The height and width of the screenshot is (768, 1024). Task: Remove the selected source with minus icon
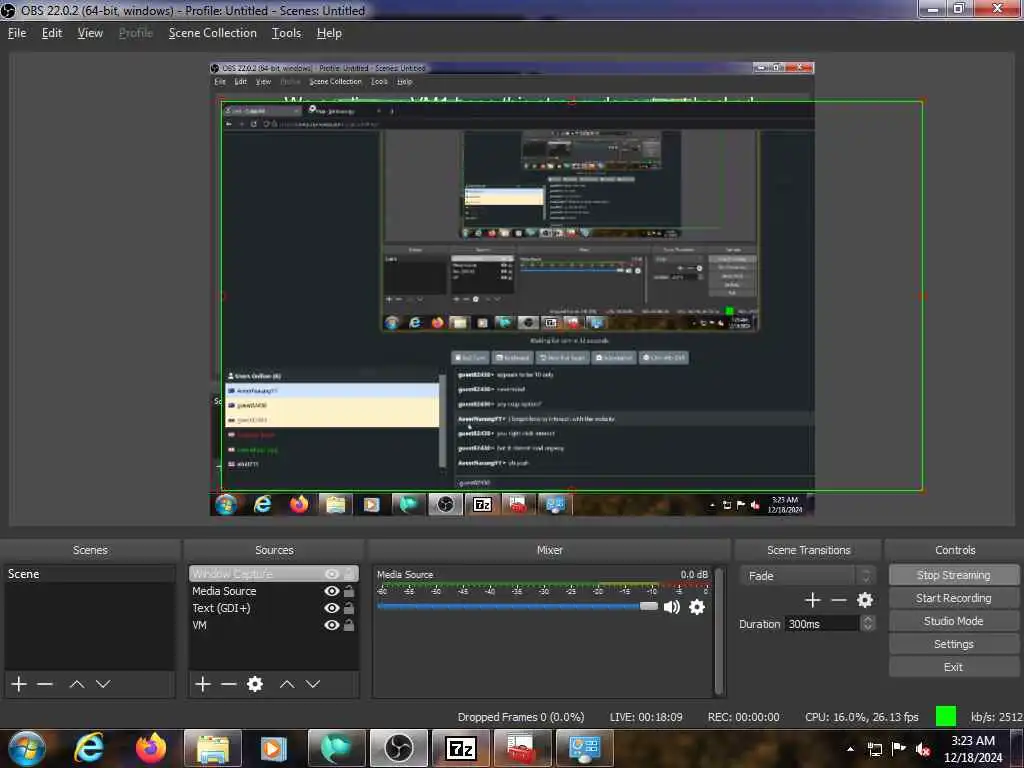point(229,684)
